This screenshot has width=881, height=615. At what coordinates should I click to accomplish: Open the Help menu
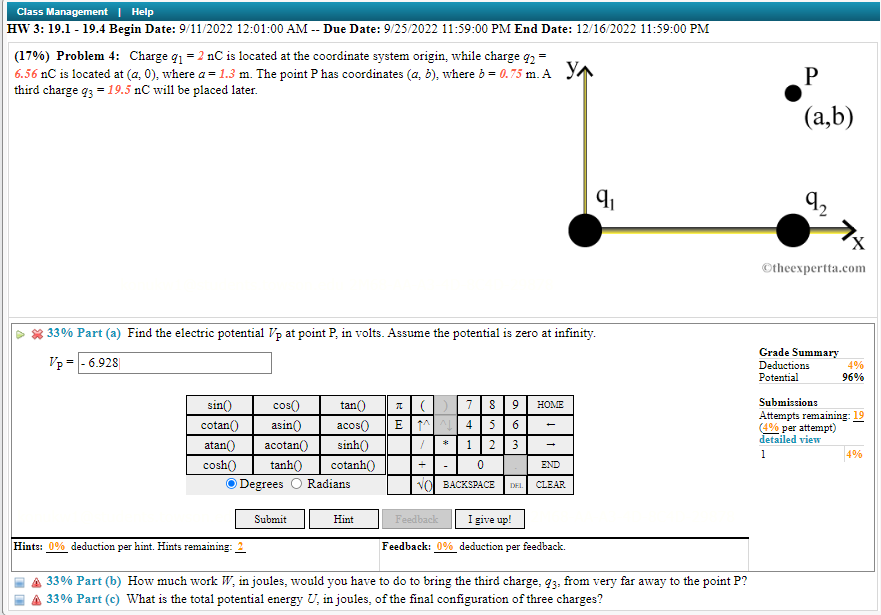(142, 12)
